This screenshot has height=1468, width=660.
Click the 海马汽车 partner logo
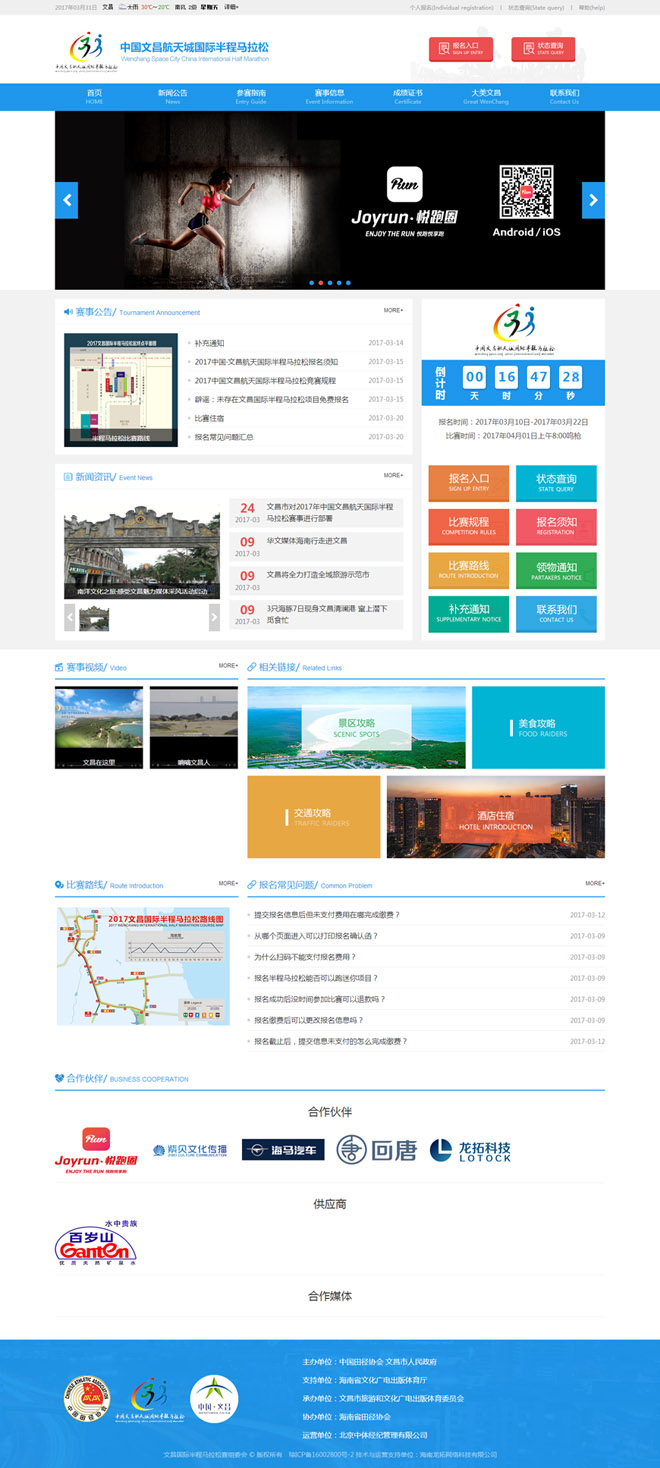284,1151
